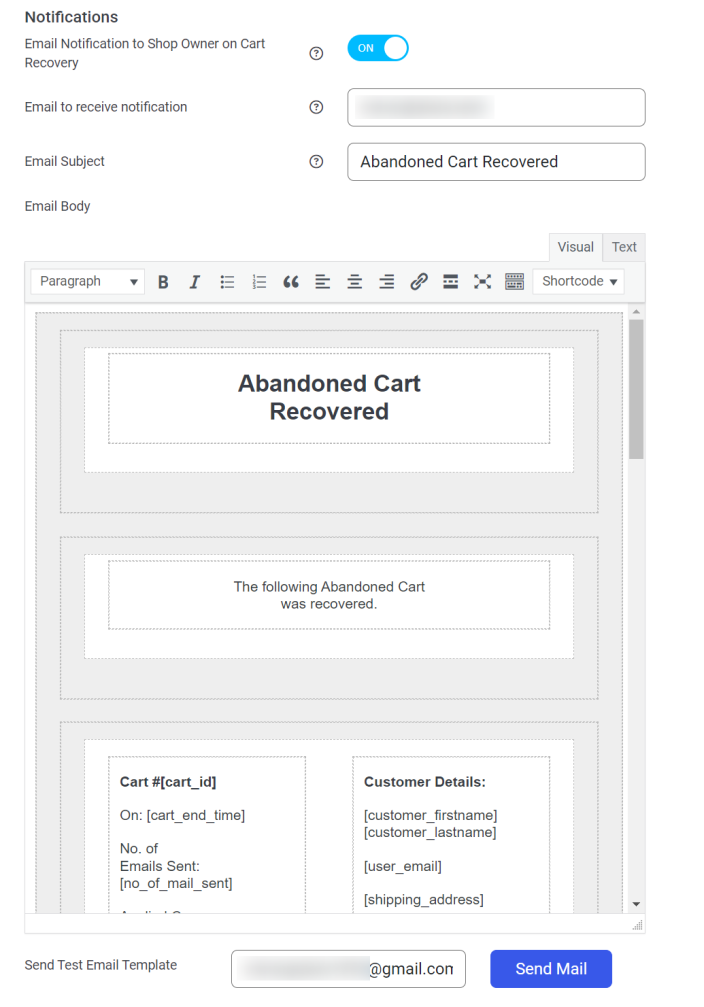Image resolution: width=704 pixels, height=1007 pixels.
Task: Show the toolbar toggle keyboard icon
Action: tap(515, 282)
